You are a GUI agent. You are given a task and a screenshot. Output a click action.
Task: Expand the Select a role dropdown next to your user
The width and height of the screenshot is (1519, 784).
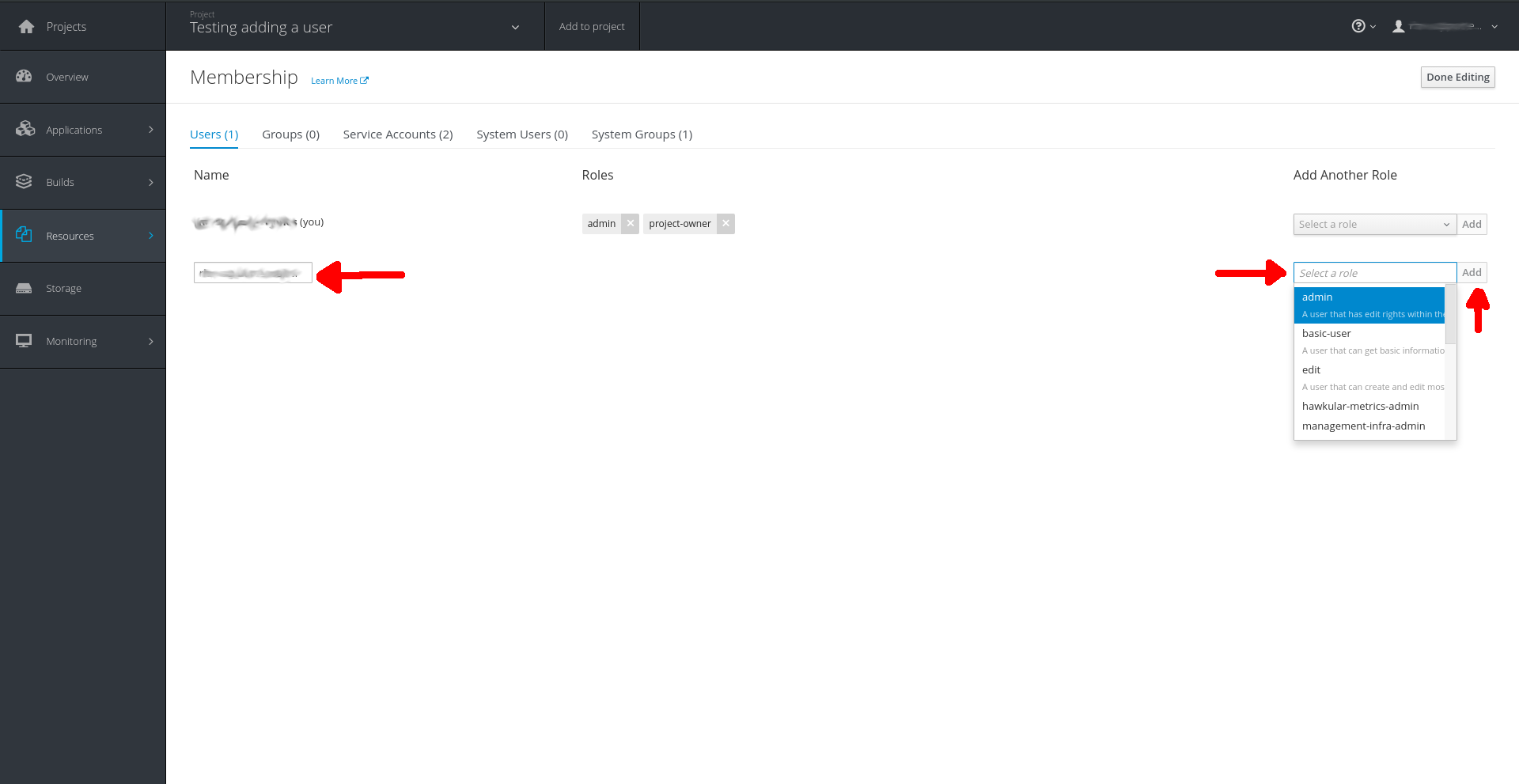1374,224
